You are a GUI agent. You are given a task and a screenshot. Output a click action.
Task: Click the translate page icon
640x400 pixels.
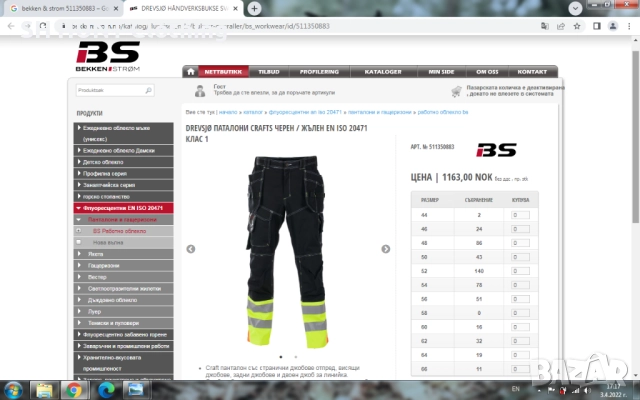544,26
